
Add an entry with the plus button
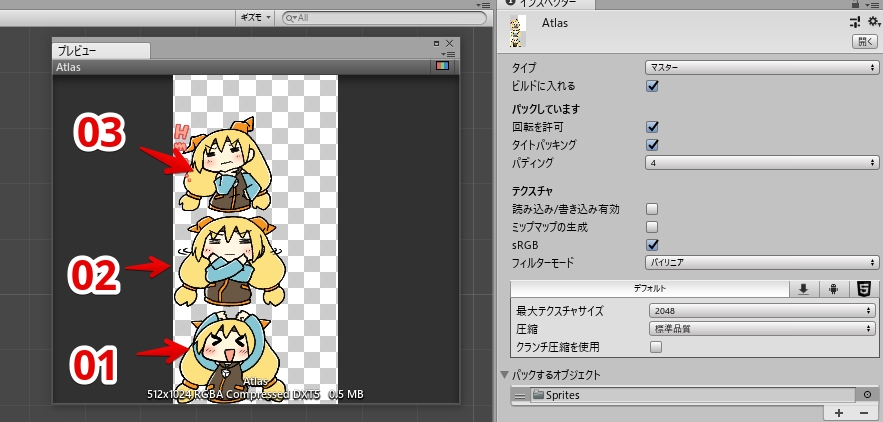click(839, 413)
